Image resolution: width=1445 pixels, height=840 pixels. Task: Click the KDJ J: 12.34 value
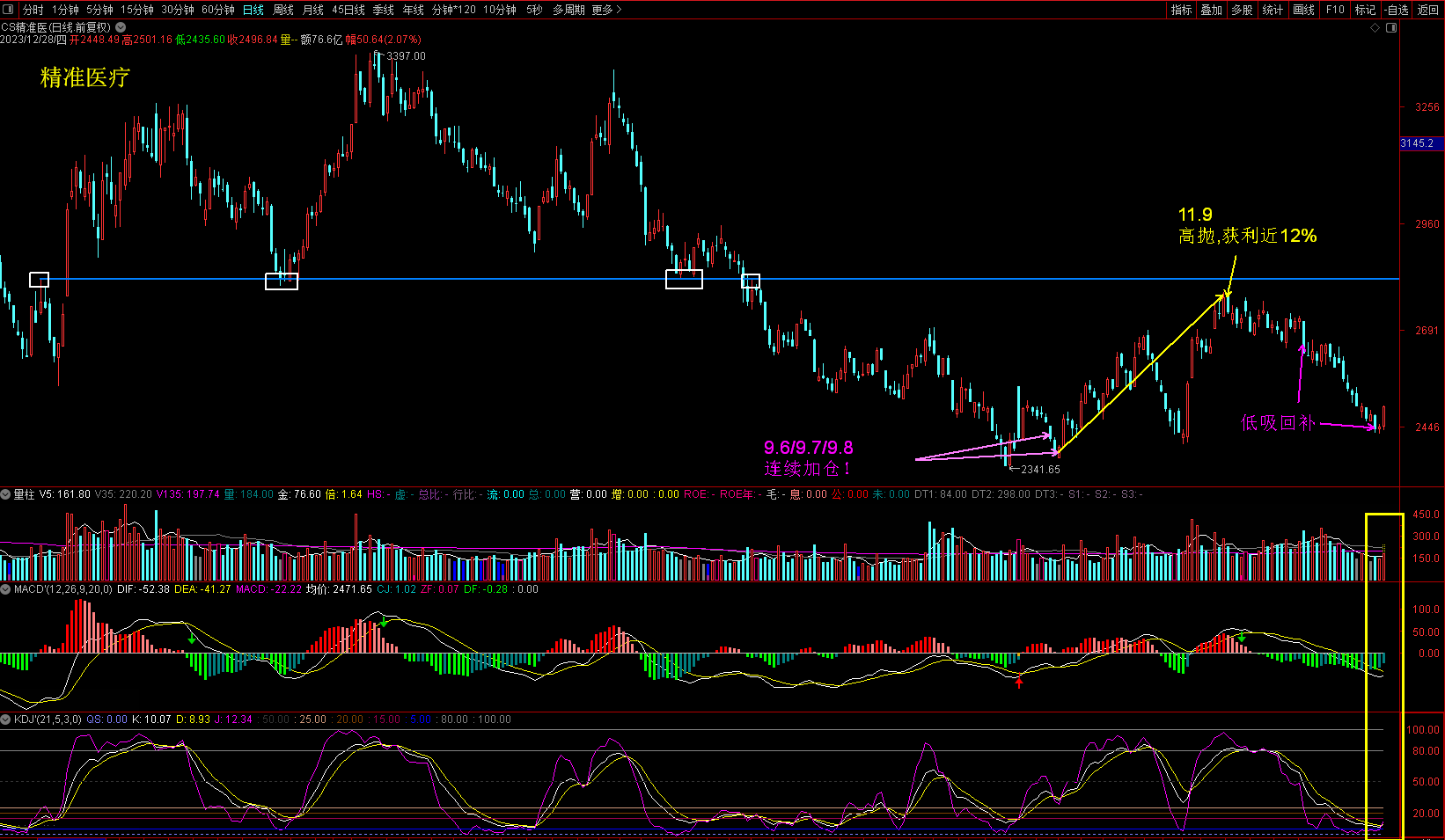233,719
